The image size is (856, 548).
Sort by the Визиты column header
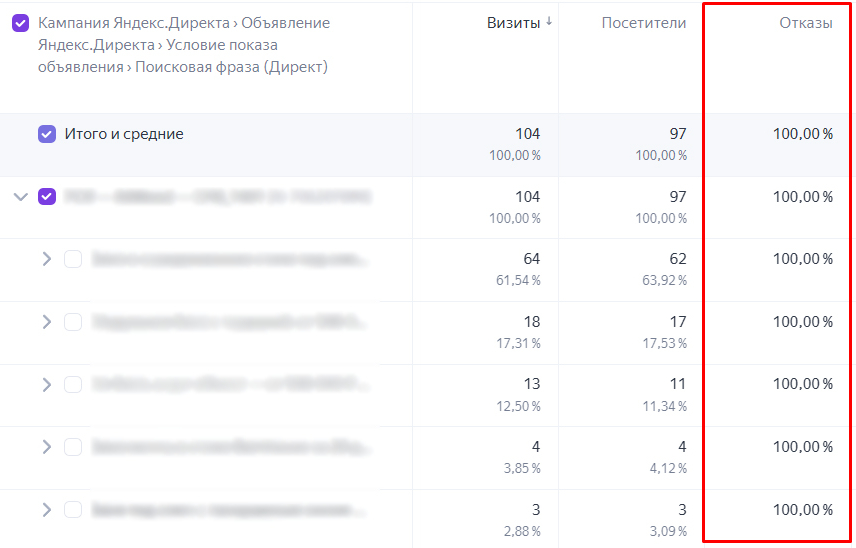[x=513, y=23]
